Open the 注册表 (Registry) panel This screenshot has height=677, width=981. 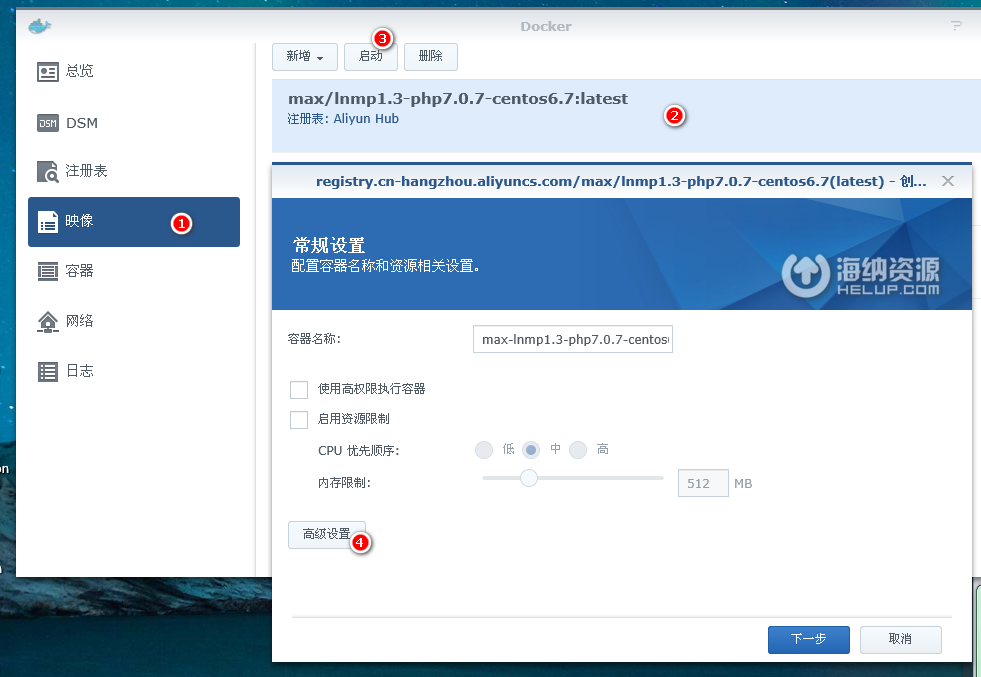85,171
